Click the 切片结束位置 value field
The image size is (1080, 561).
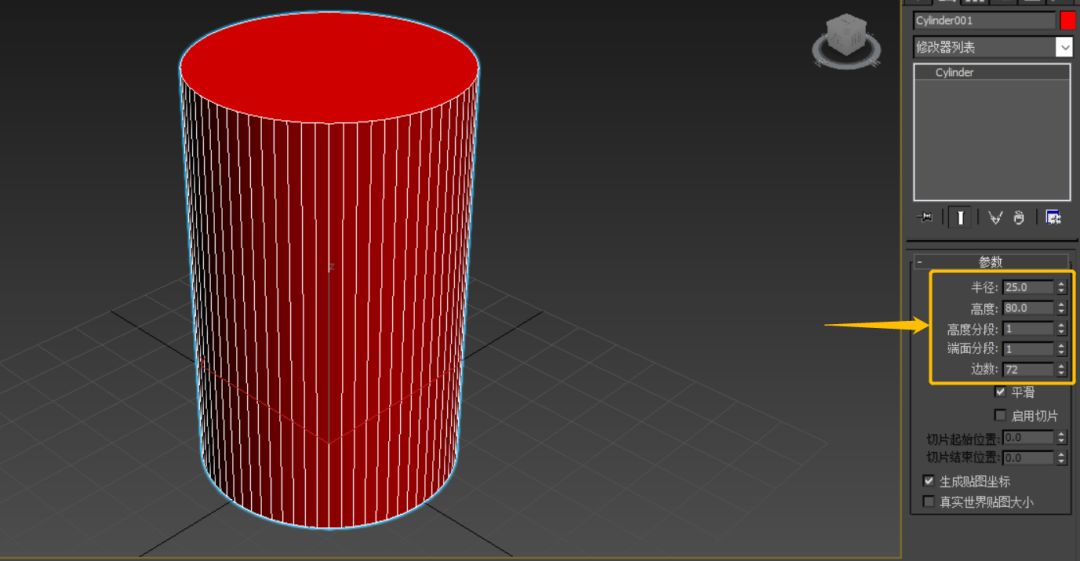1028,458
